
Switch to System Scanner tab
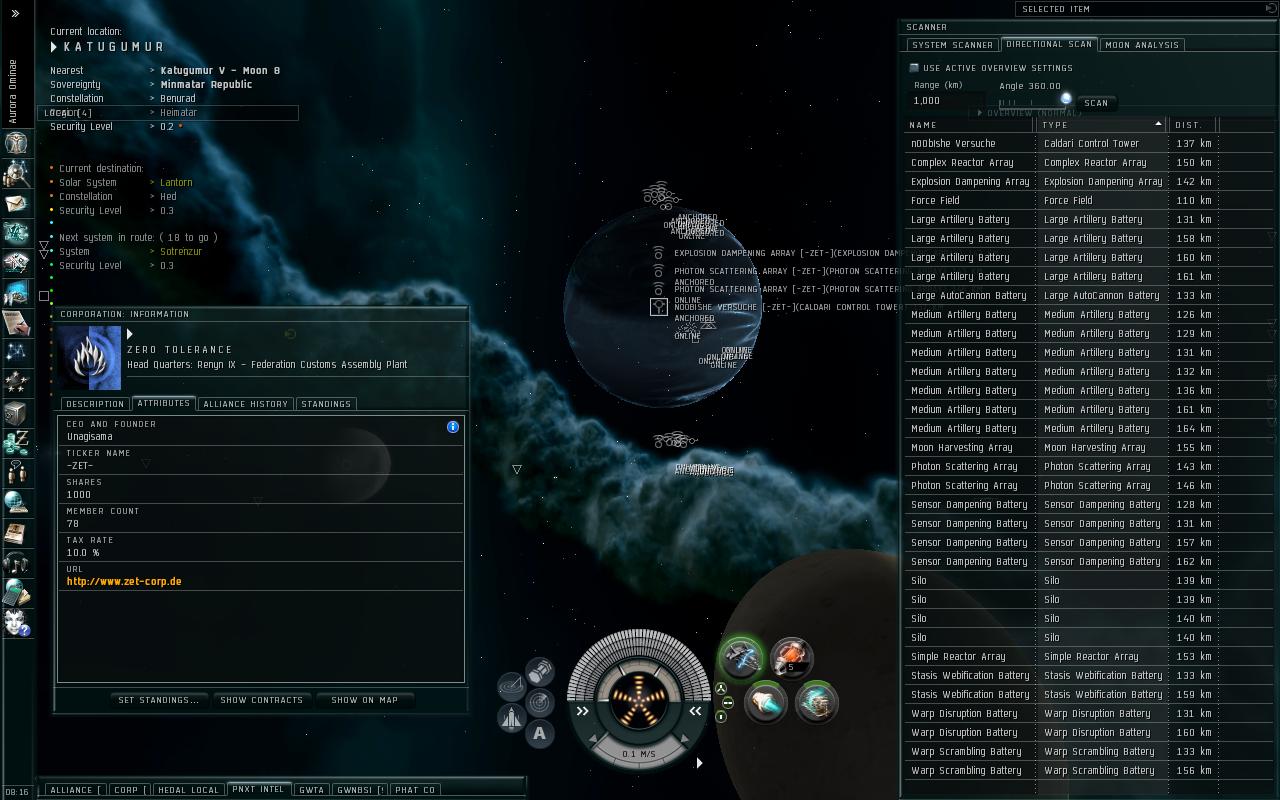pyautogui.click(x=953, y=45)
